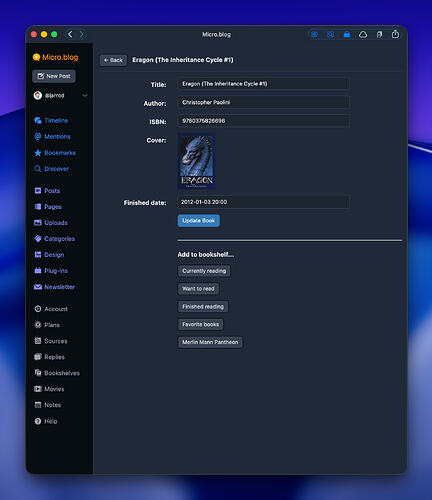Click the Eragon page heading text

pos(183,60)
